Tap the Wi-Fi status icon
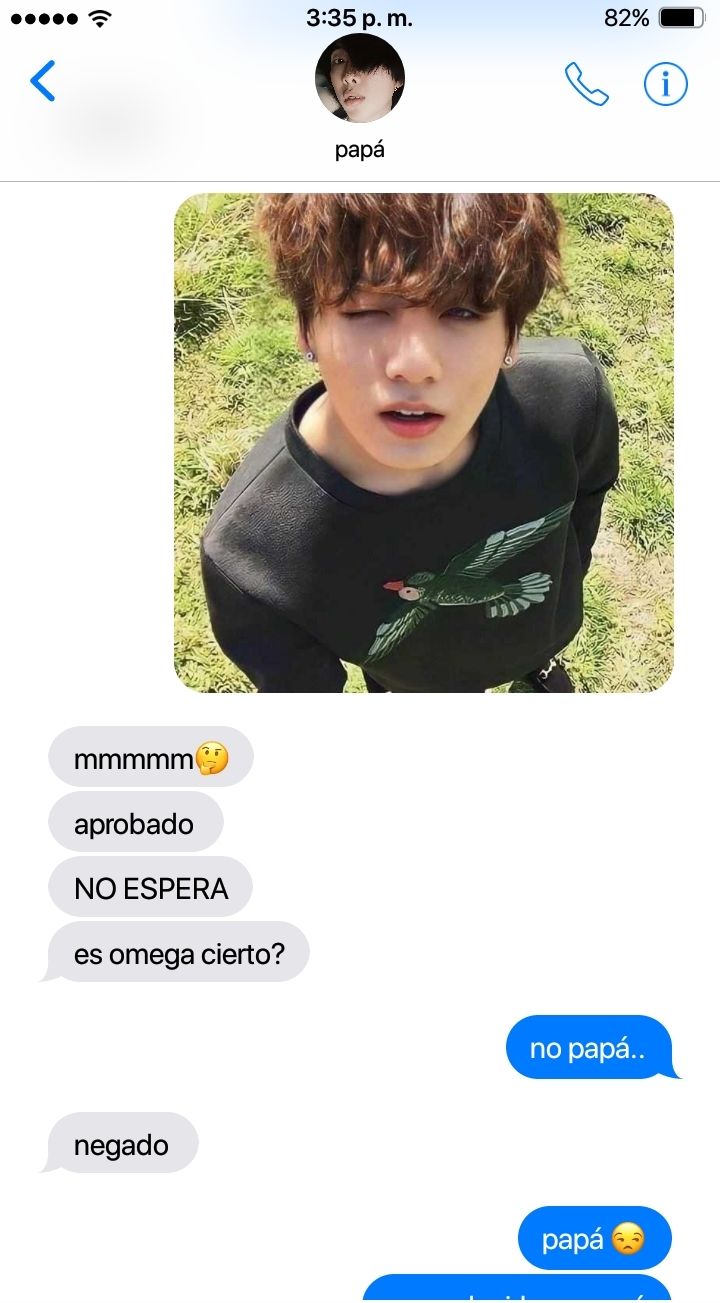The width and height of the screenshot is (720, 1303). pos(99,18)
